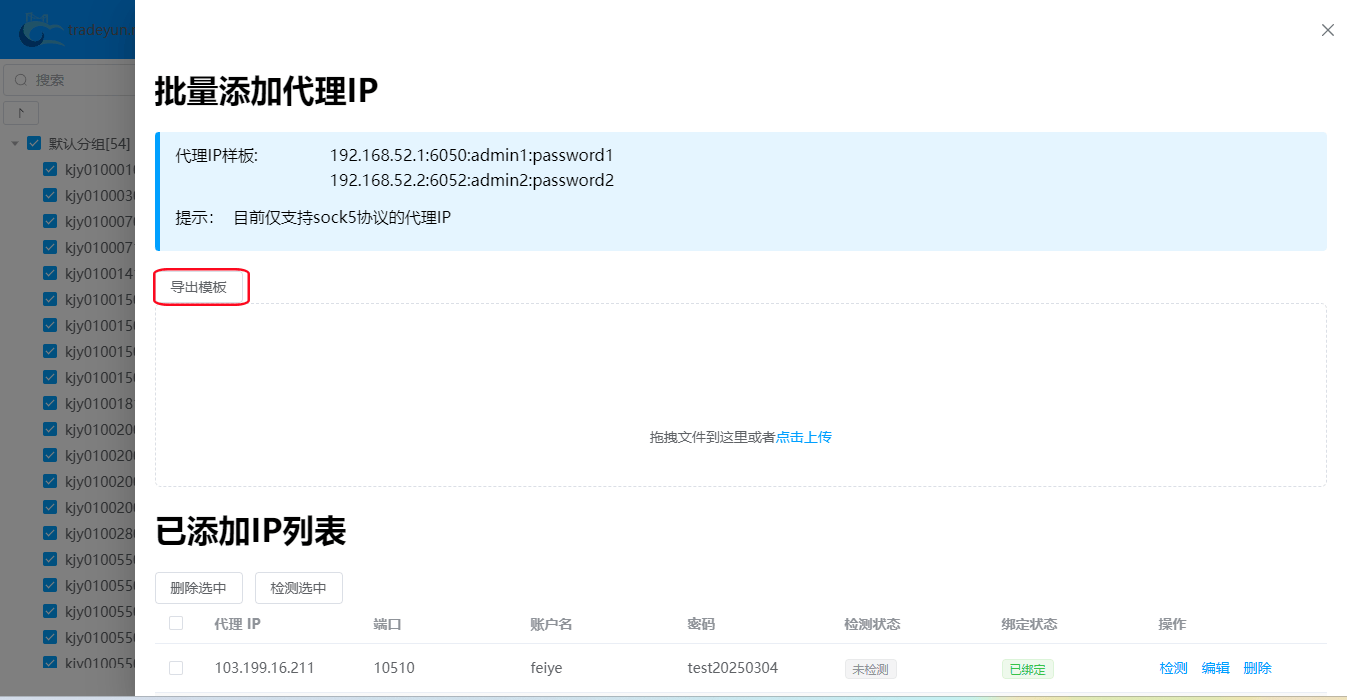Click the 检测选中 button
This screenshot has width=1347, height=700.
point(298,588)
